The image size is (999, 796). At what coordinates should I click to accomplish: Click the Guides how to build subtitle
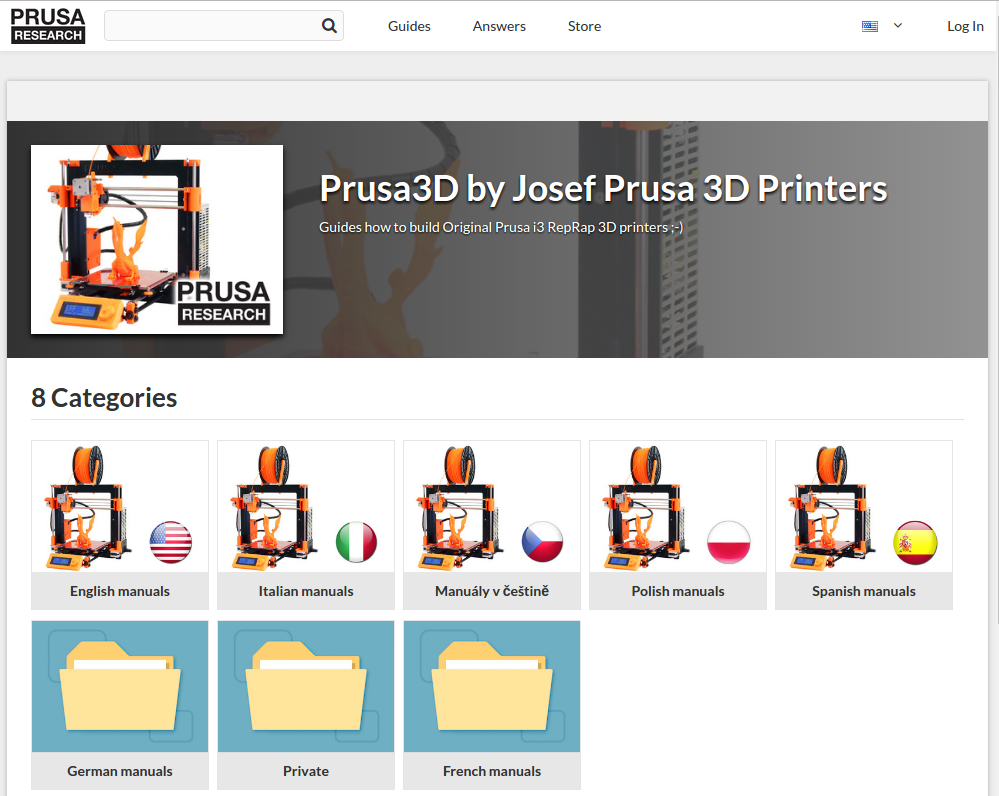tap(501, 227)
